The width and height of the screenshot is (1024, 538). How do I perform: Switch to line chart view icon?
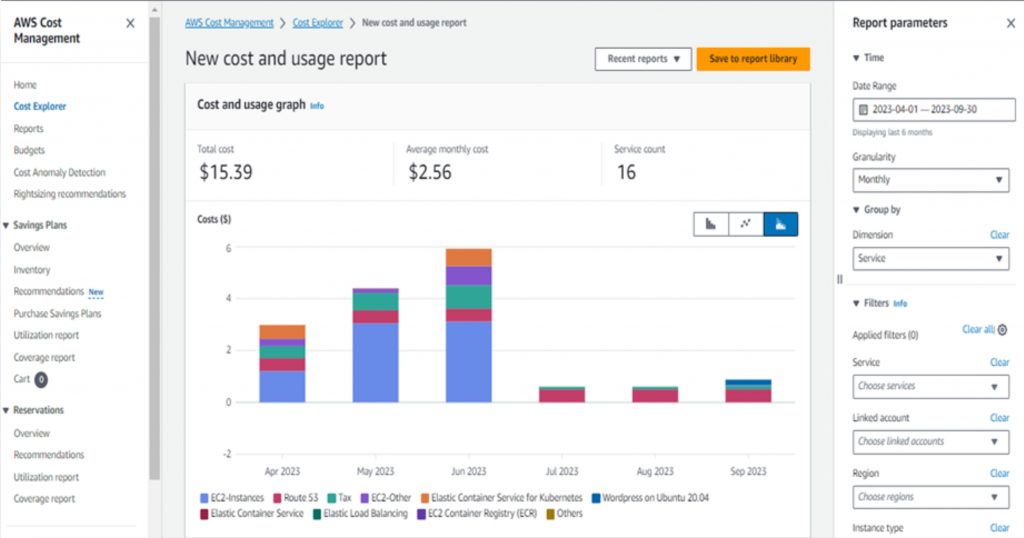point(746,224)
